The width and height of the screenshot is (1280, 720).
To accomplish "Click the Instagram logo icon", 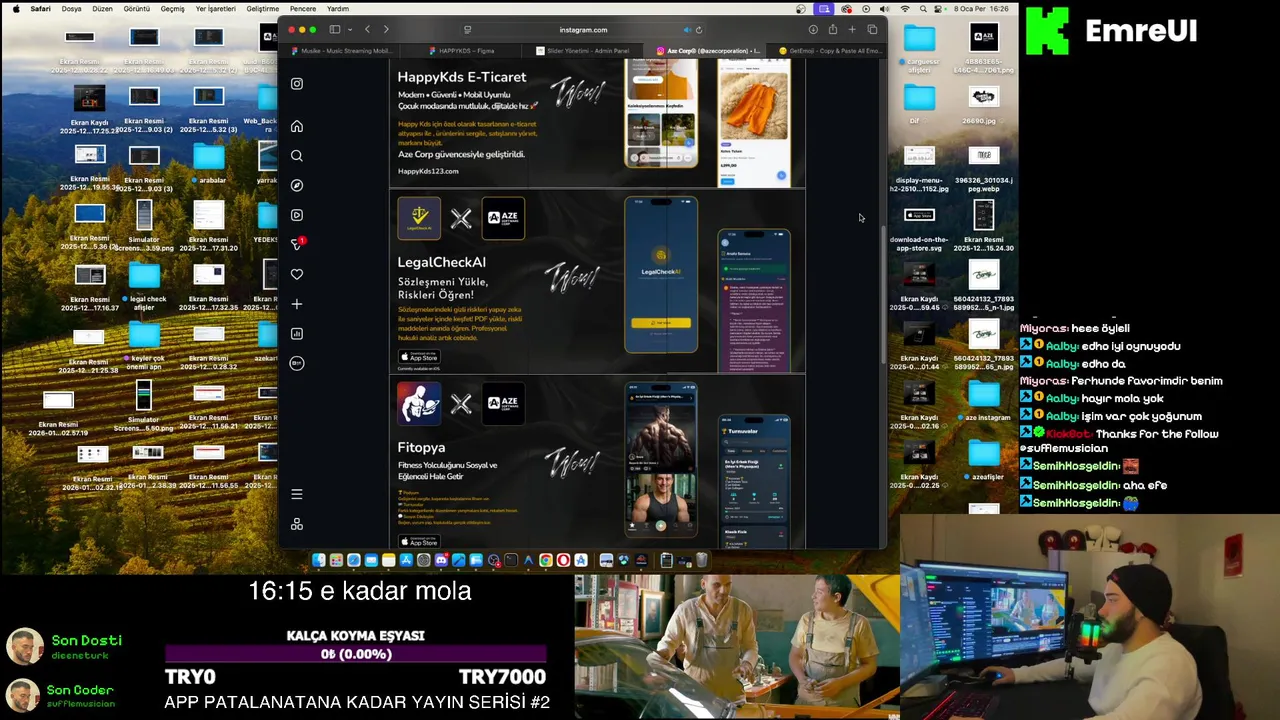I will pos(297,84).
